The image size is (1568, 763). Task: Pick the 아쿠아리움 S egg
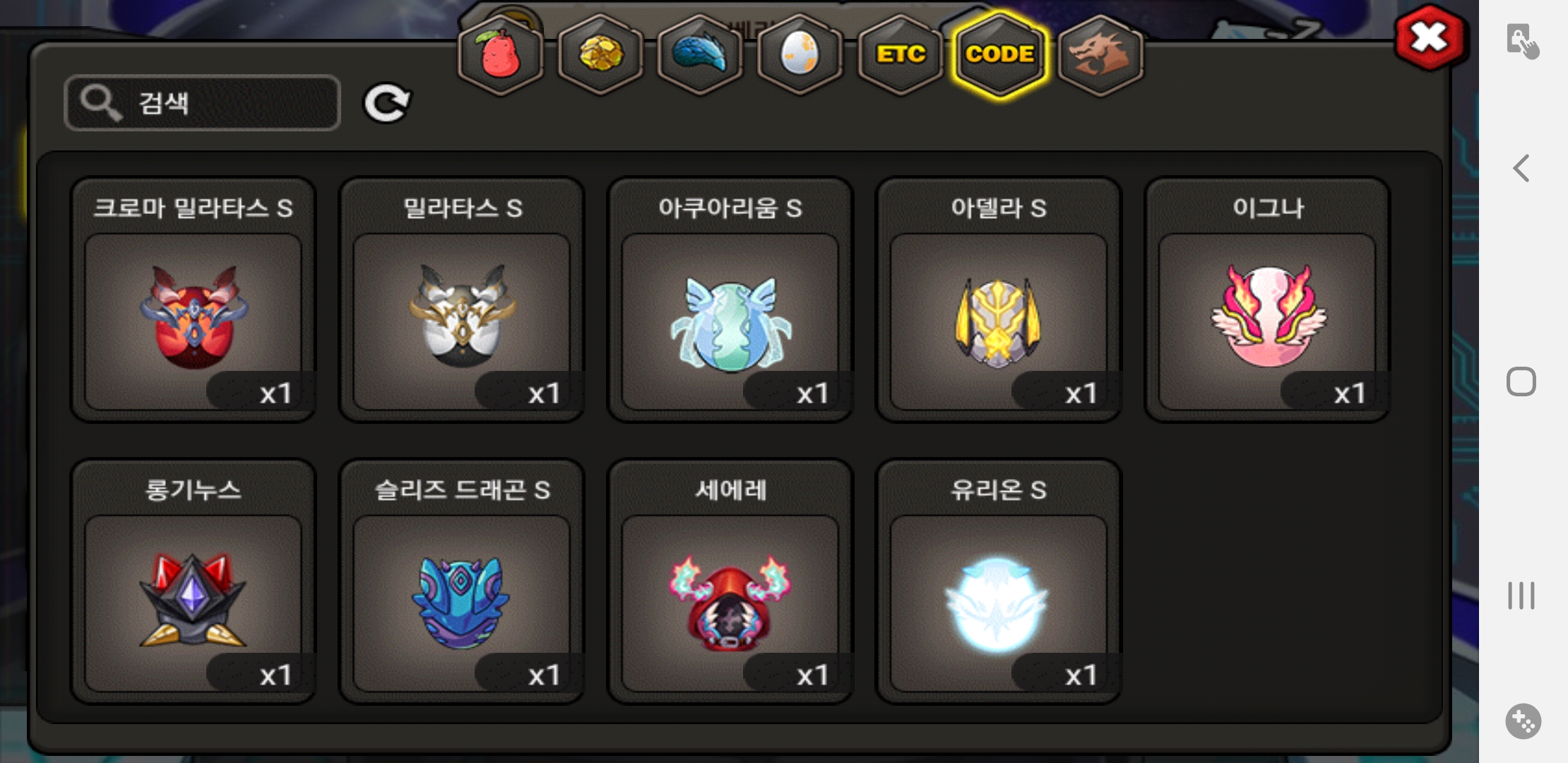coord(730,300)
